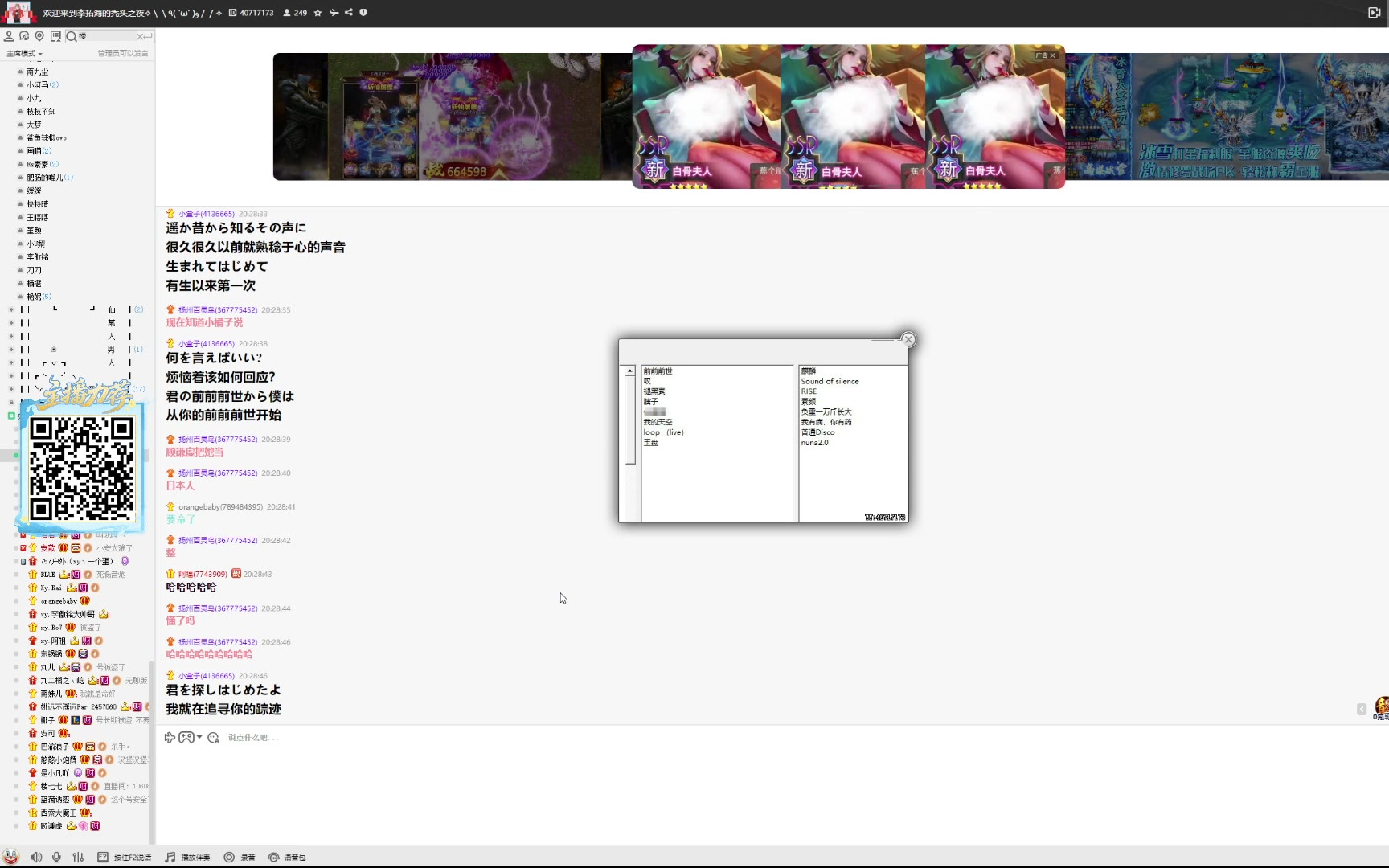The height and width of the screenshot is (868, 1389).
Task: Click user 西索大魔王 in the member list
Action: (x=58, y=813)
